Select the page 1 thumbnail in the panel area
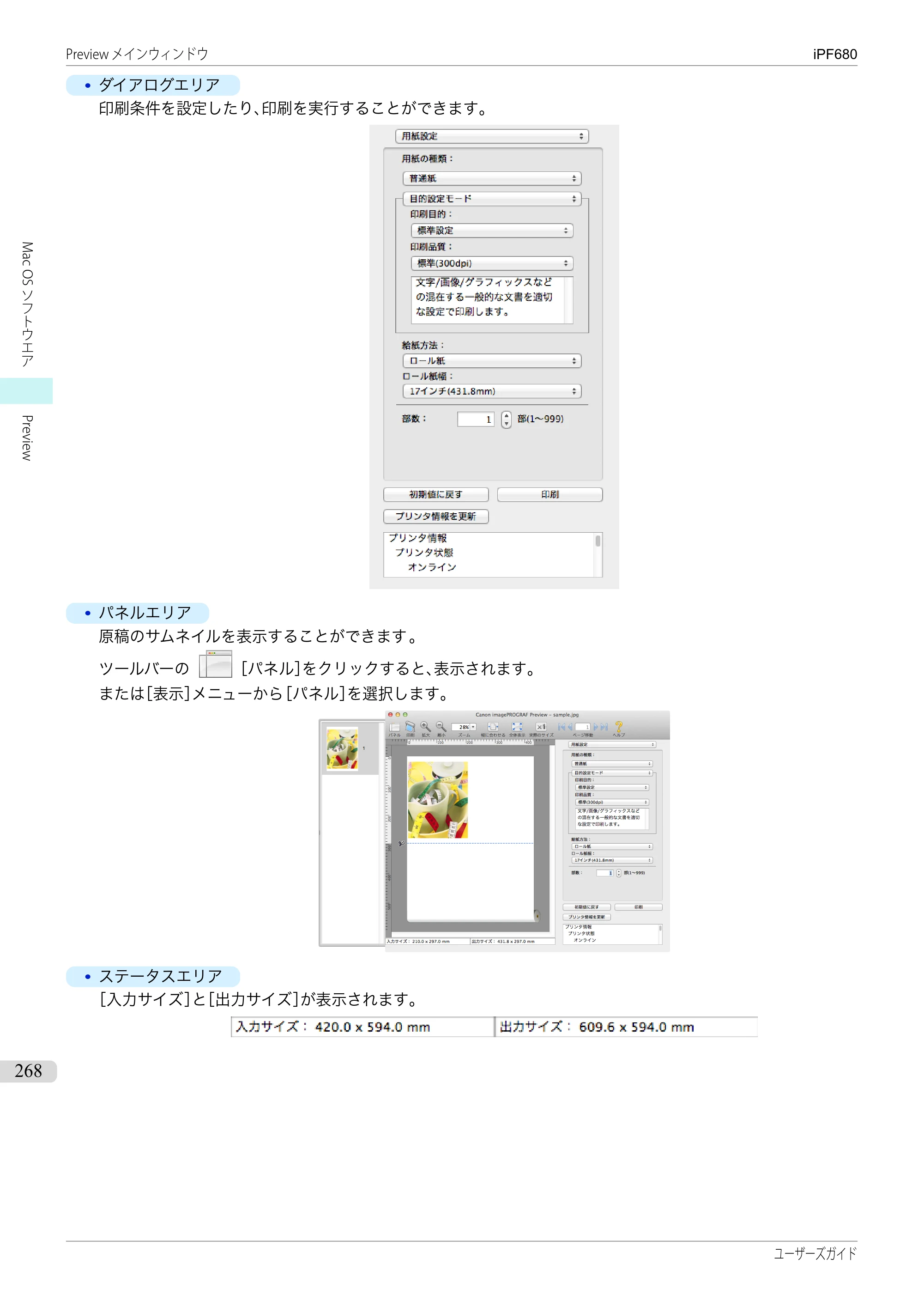This screenshot has width=924, height=1307. (x=342, y=749)
